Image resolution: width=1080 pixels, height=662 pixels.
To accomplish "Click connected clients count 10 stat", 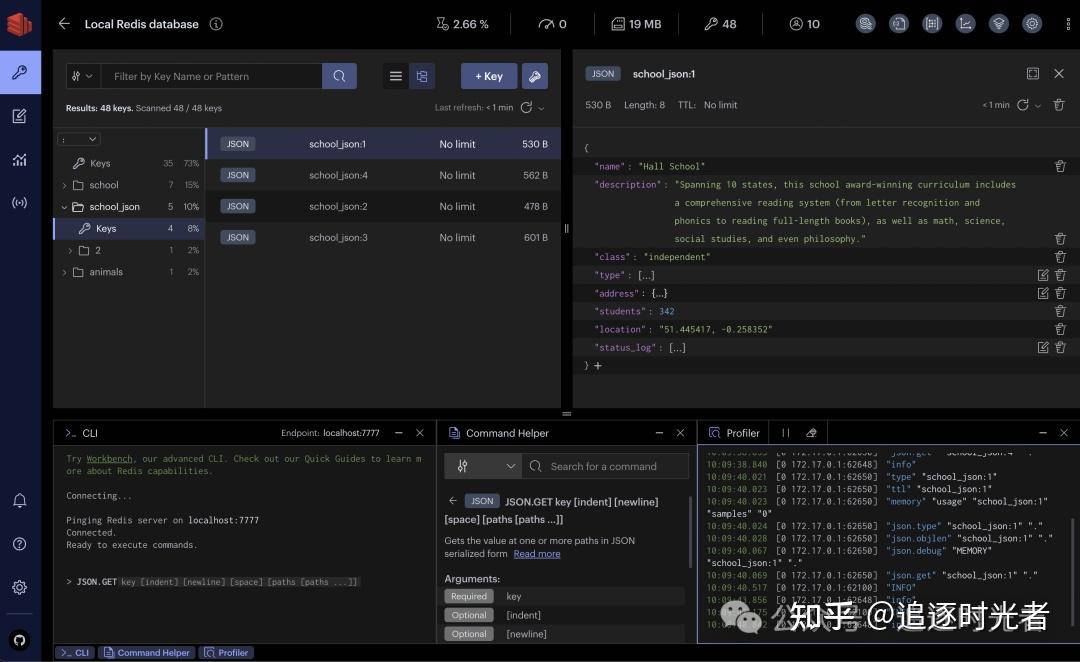I will [804, 24].
